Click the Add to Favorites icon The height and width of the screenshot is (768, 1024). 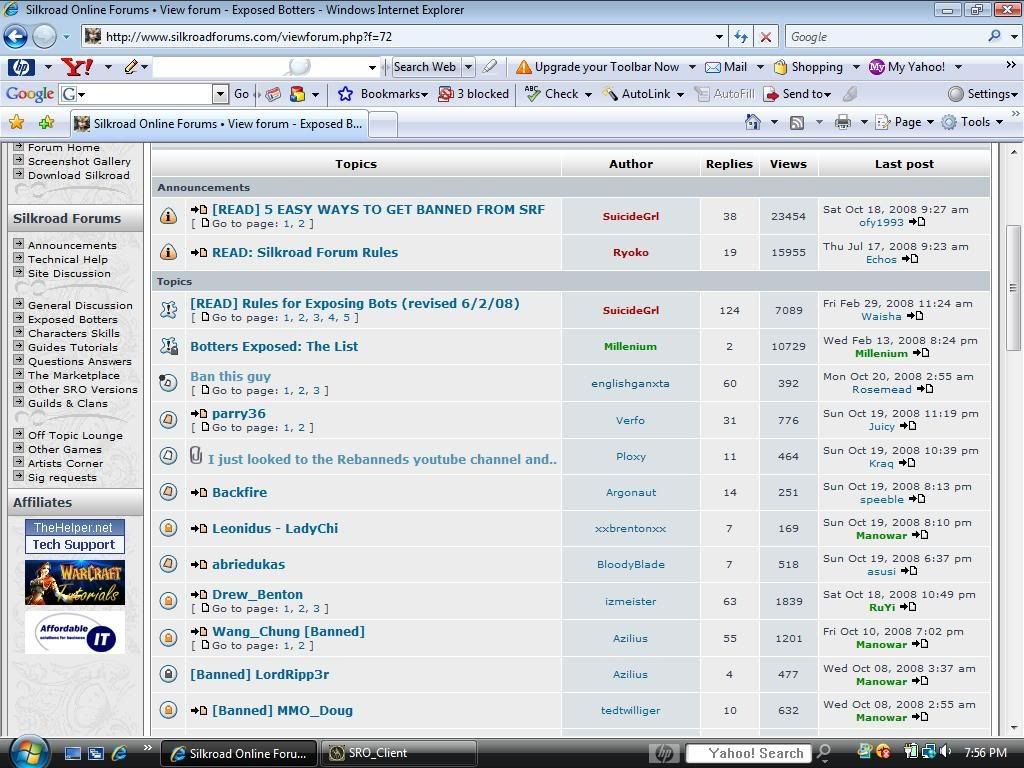point(46,122)
